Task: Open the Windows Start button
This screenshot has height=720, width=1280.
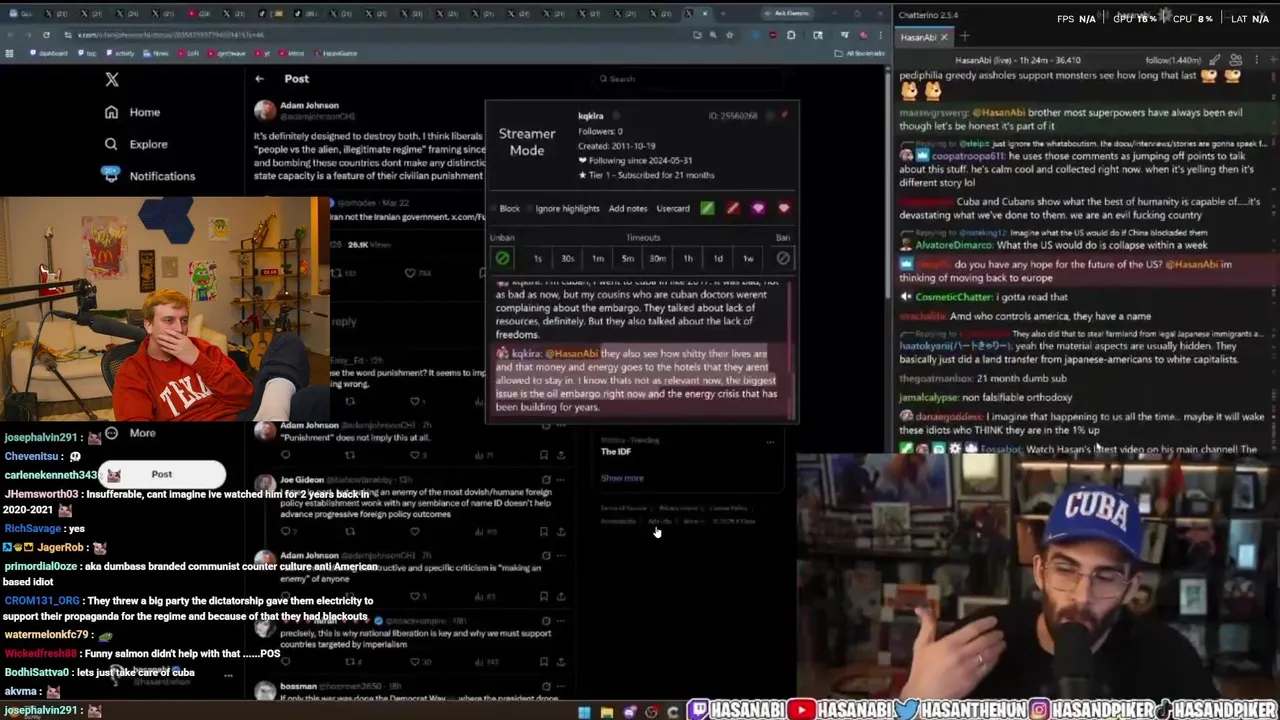Action: pyautogui.click(x=584, y=712)
